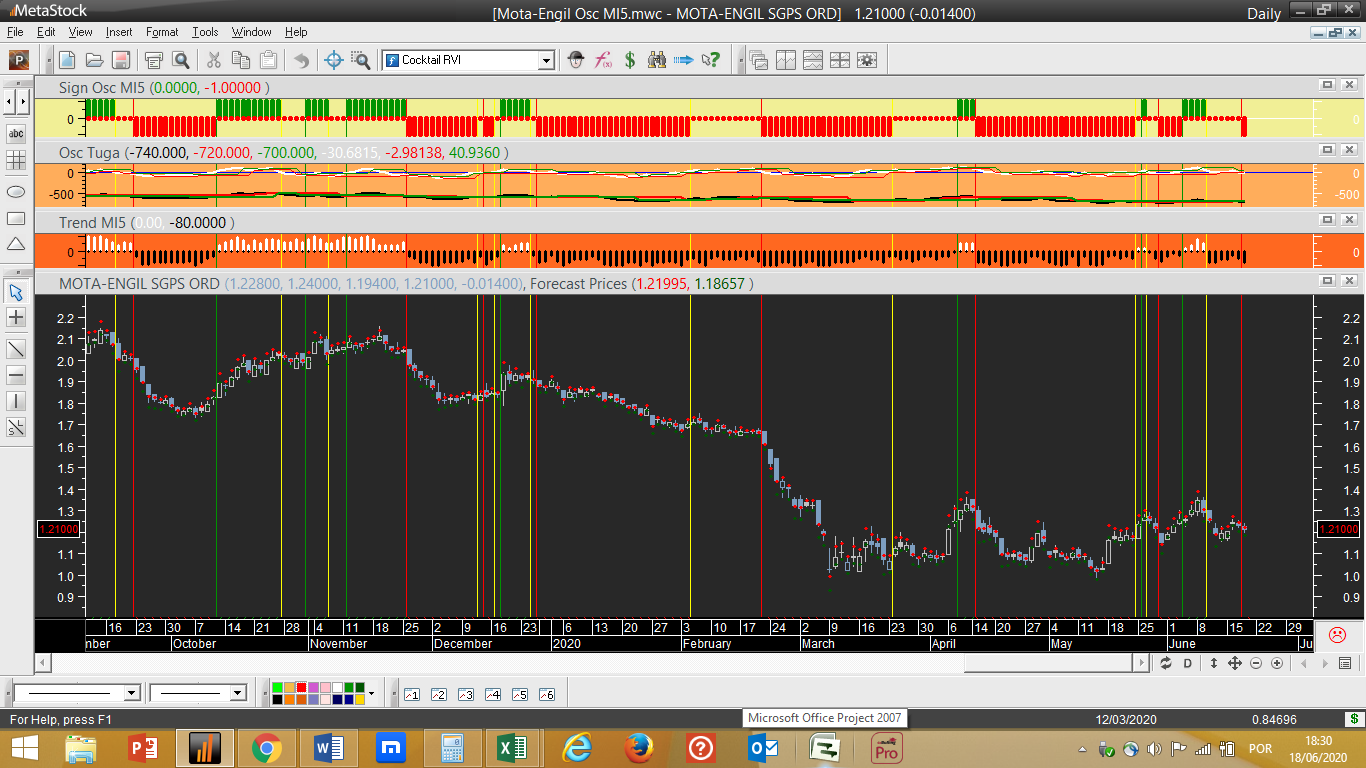Open the Tools menu
Image resolution: width=1366 pixels, height=768 pixels.
point(205,32)
